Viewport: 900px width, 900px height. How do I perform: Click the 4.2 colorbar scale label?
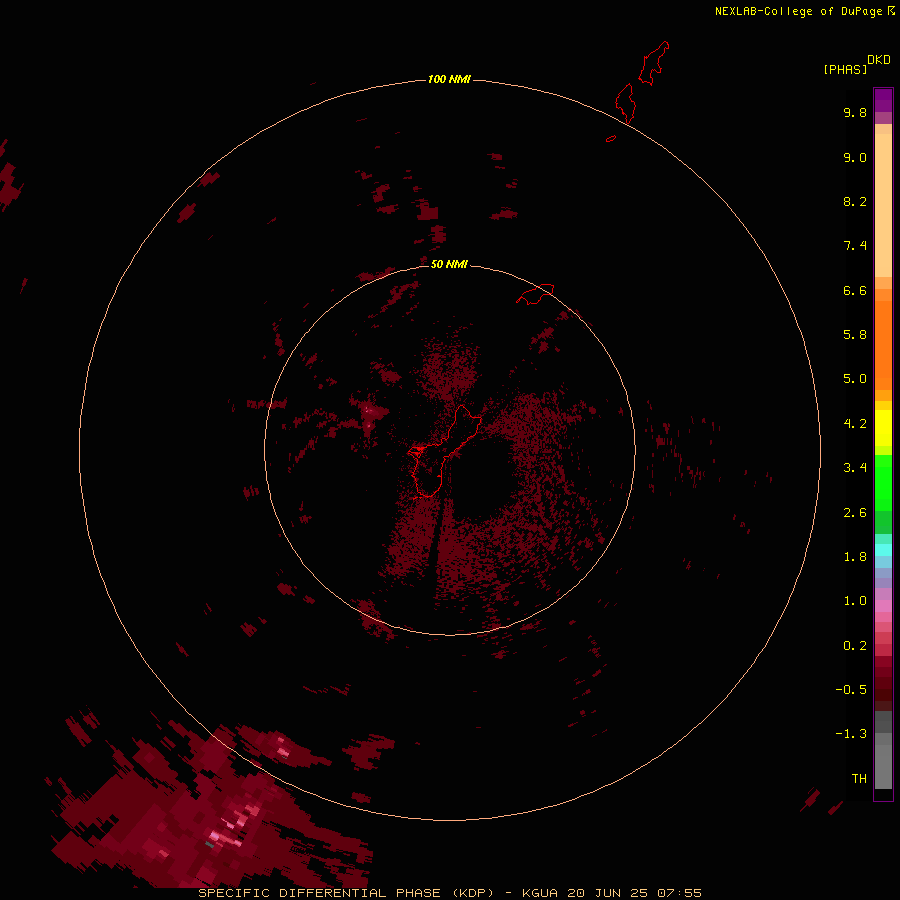pos(855,424)
